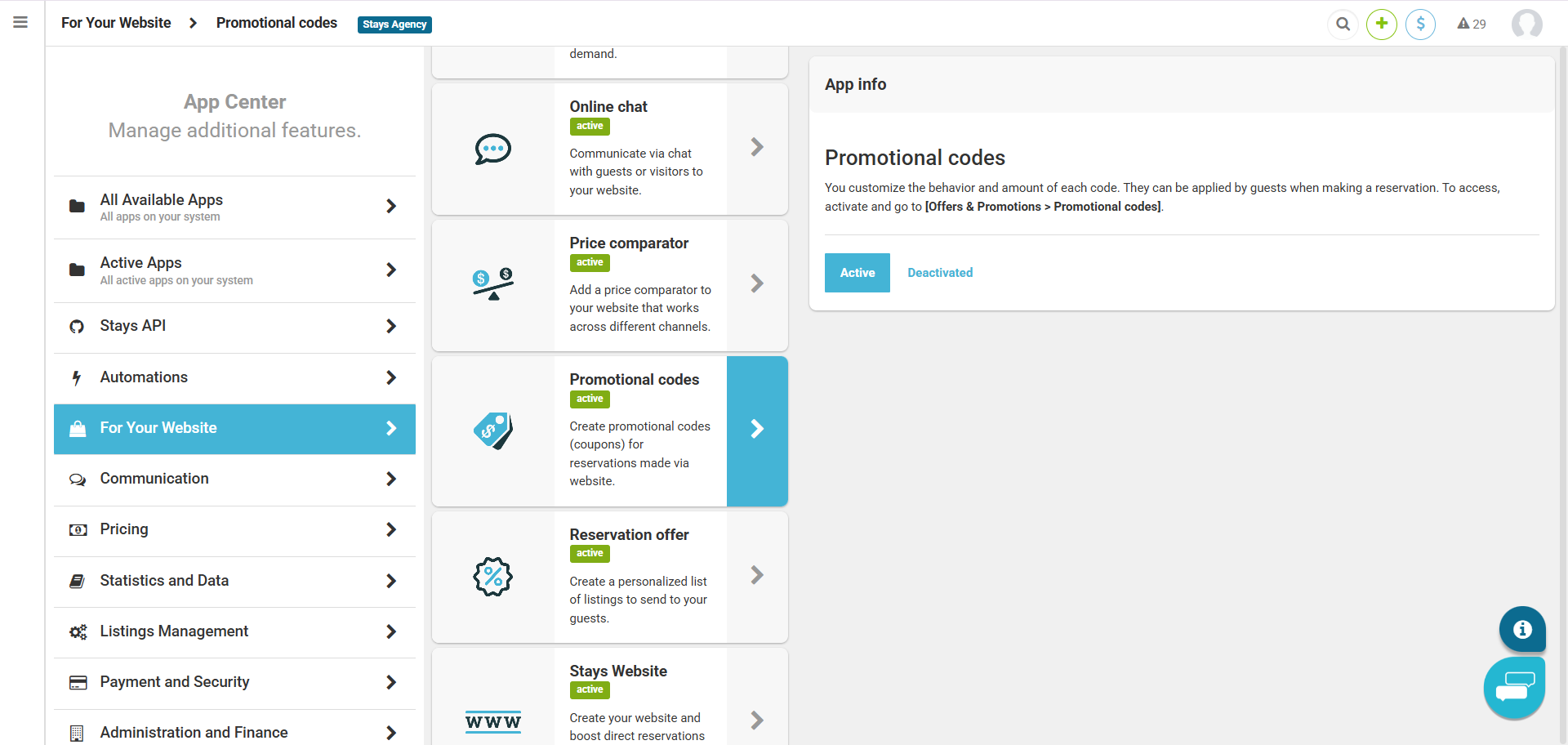The width and height of the screenshot is (1568, 745).
Task: Click the All Available Apps folder icon
Action: point(77,206)
